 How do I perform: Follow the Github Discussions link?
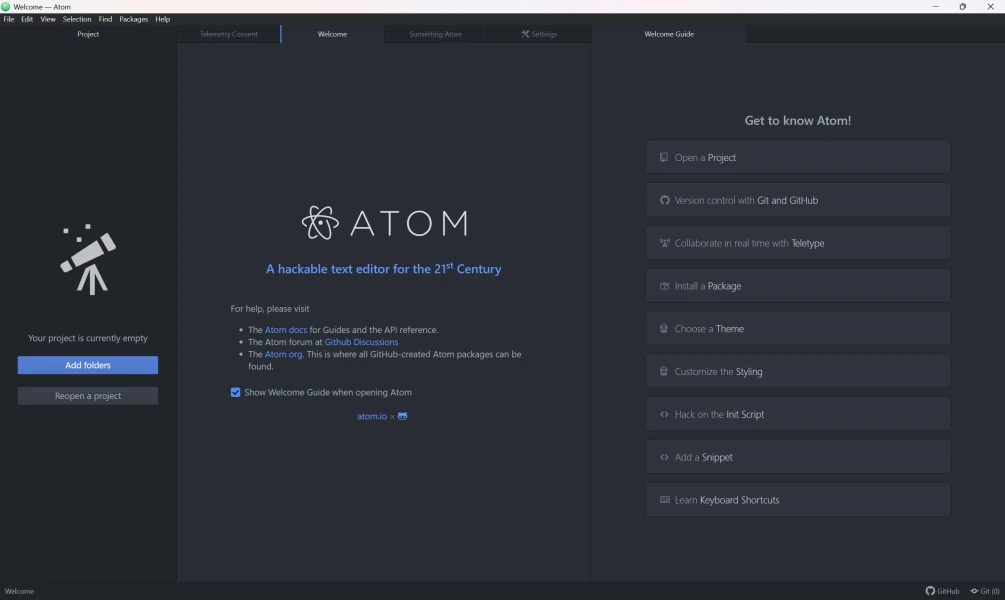coord(361,342)
